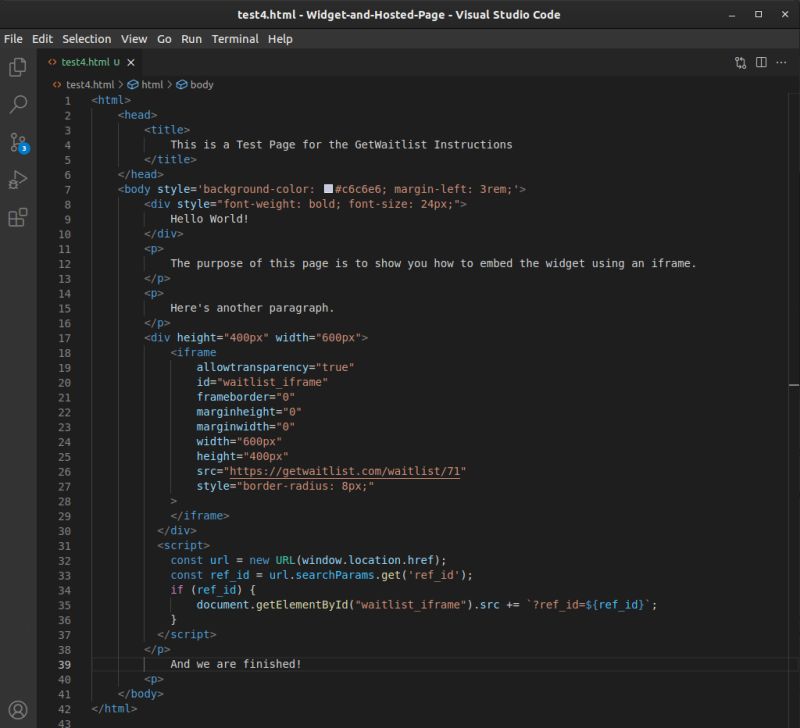Click the opening <html> tag on line 1
Image resolution: width=800 pixels, height=728 pixels.
[x=111, y=100]
